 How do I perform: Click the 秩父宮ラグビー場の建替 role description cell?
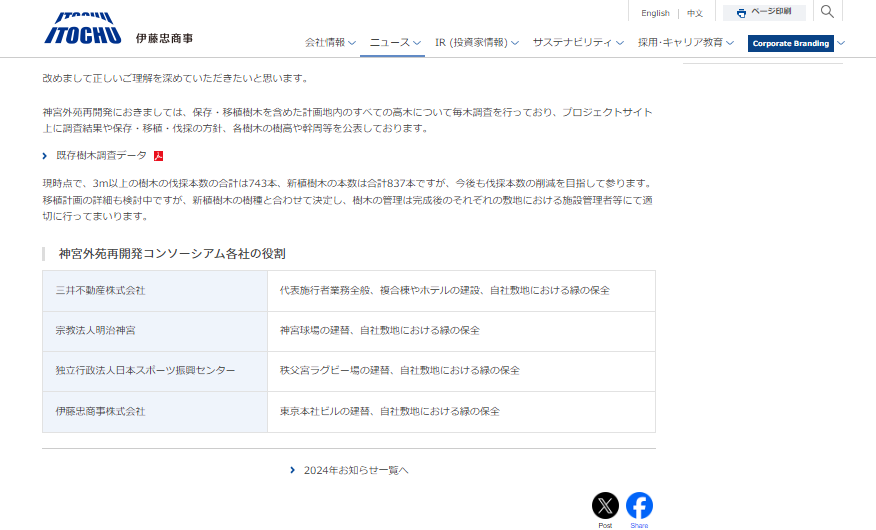tap(461, 371)
